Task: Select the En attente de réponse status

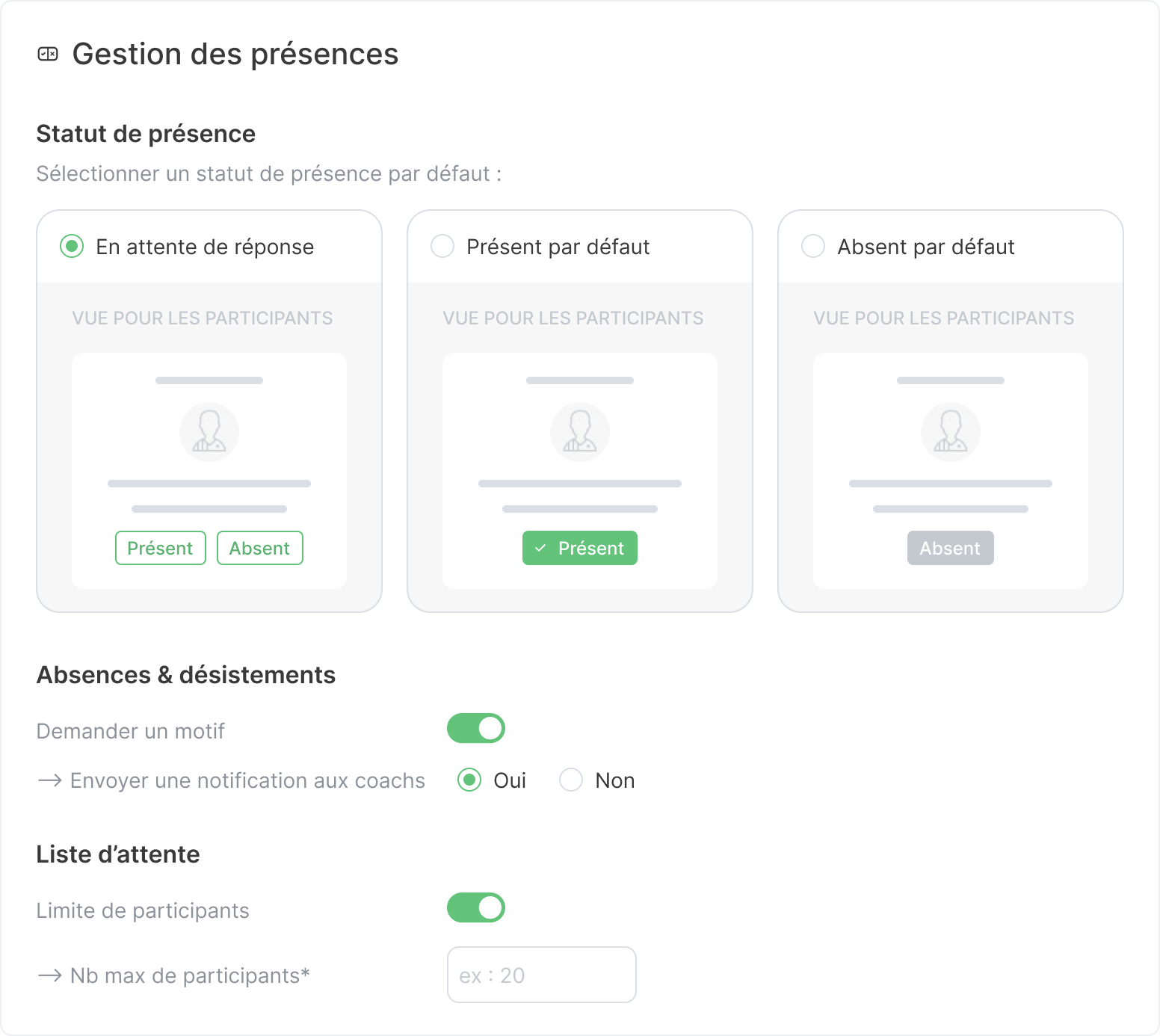Action: point(72,247)
